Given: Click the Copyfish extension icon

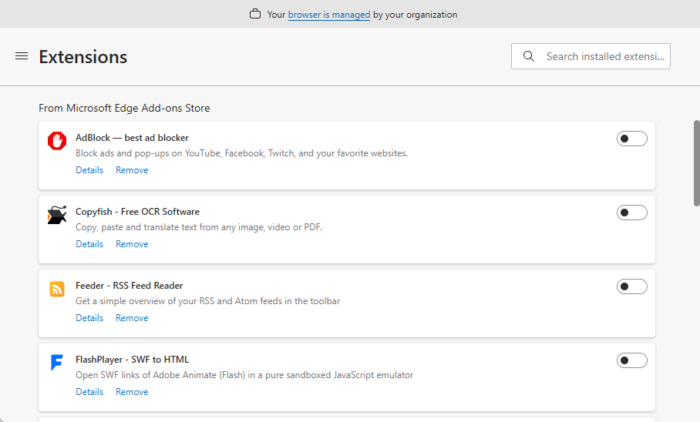Looking at the screenshot, I should [x=57, y=215].
